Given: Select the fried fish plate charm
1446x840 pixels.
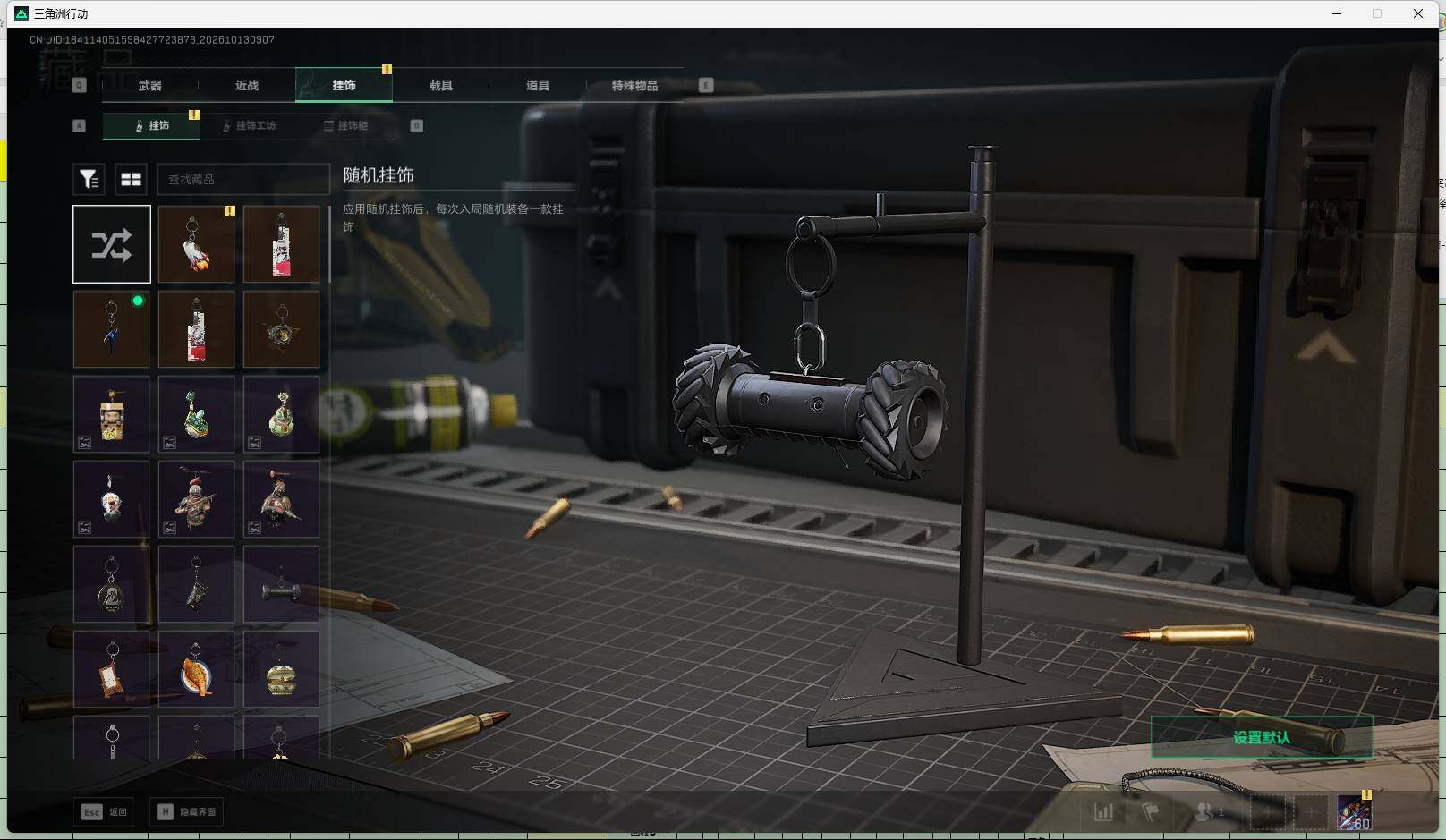Looking at the screenshot, I should pyautogui.click(x=196, y=669).
